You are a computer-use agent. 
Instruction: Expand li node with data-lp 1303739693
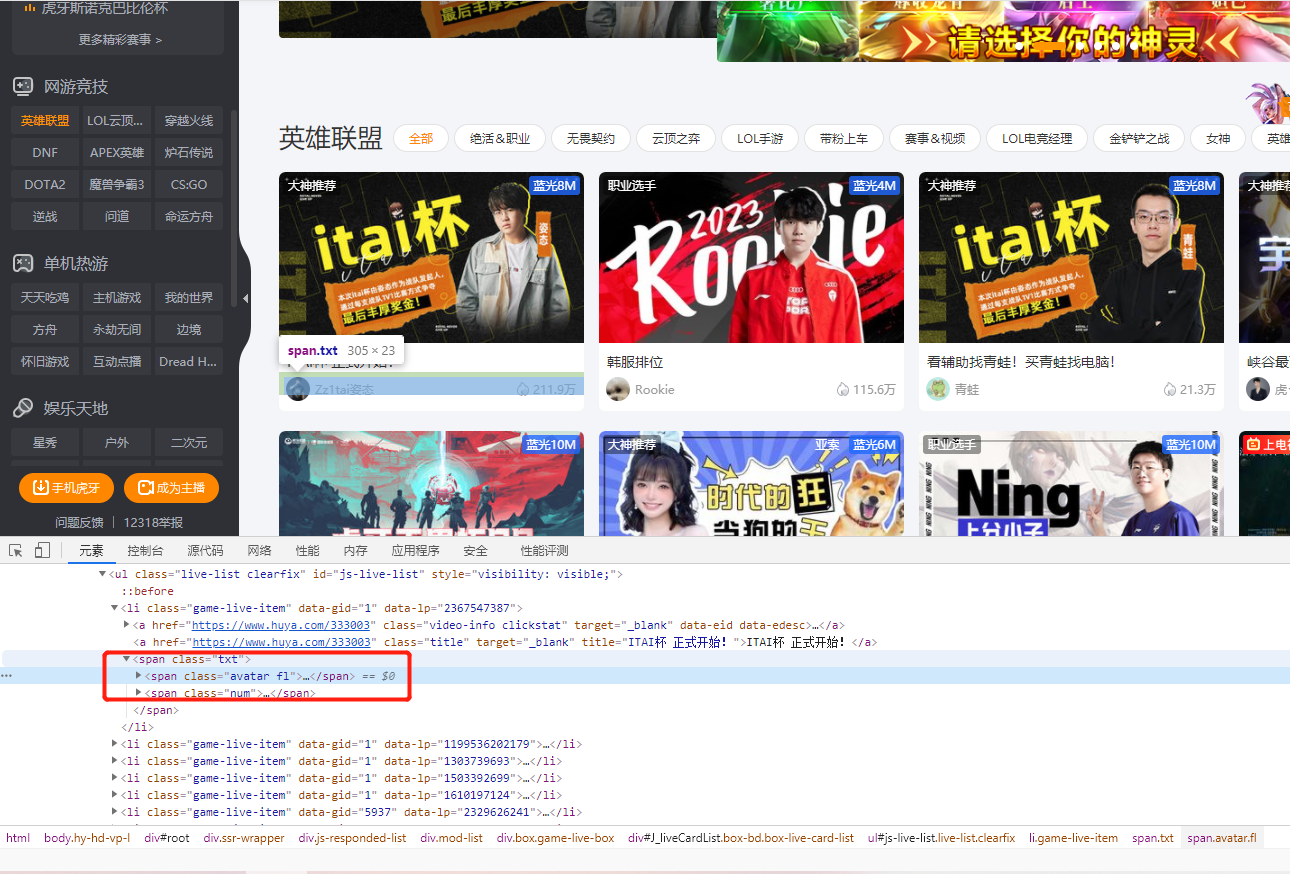click(x=114, y=761)
